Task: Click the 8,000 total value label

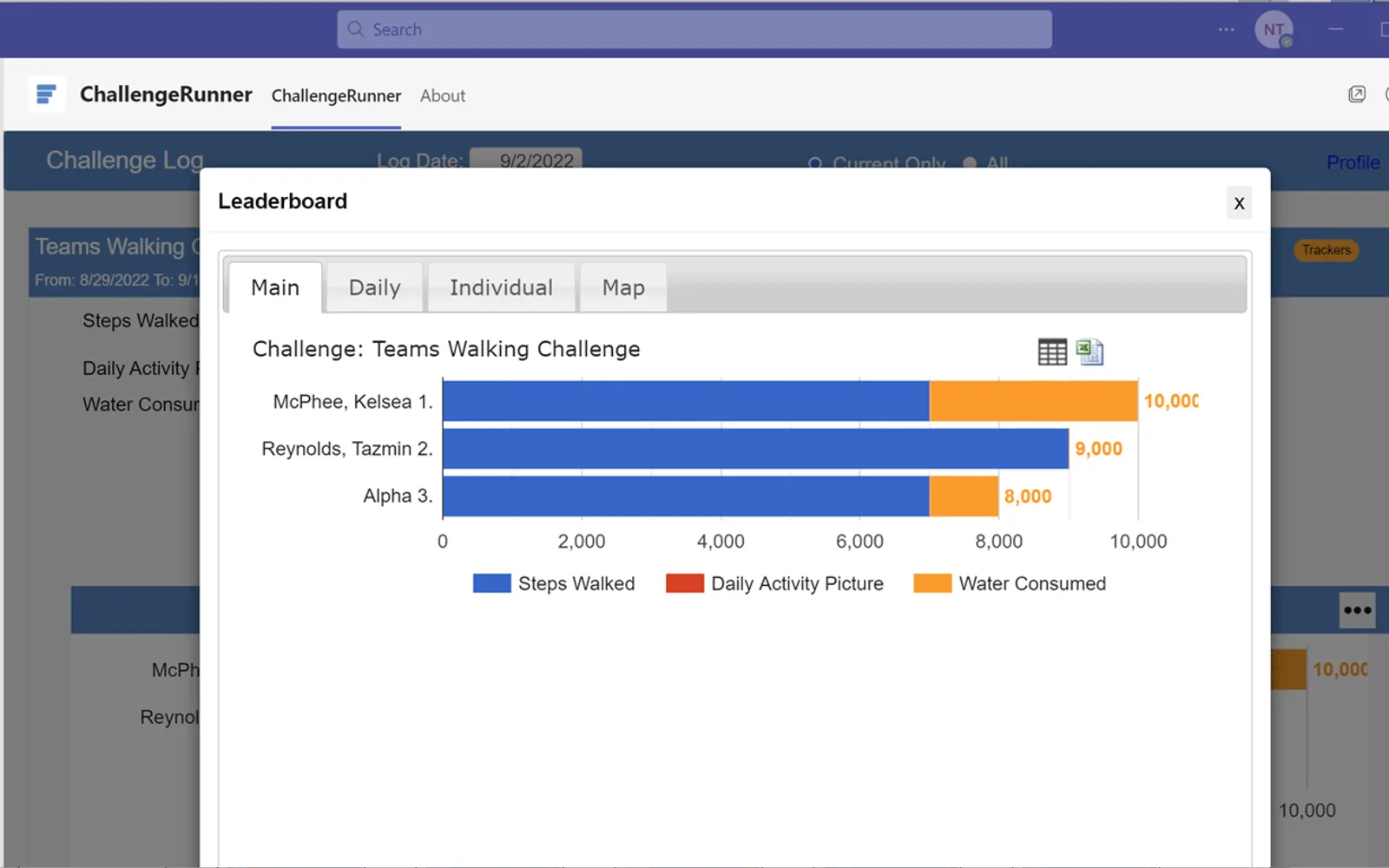Action: coord(1028,496)
